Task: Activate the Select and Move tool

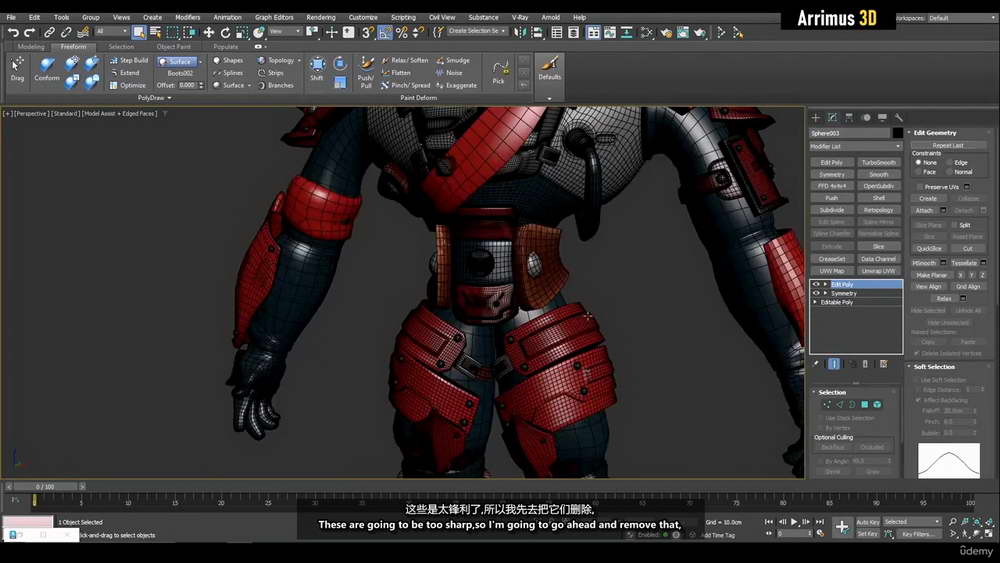Action: tap(208, 32)
